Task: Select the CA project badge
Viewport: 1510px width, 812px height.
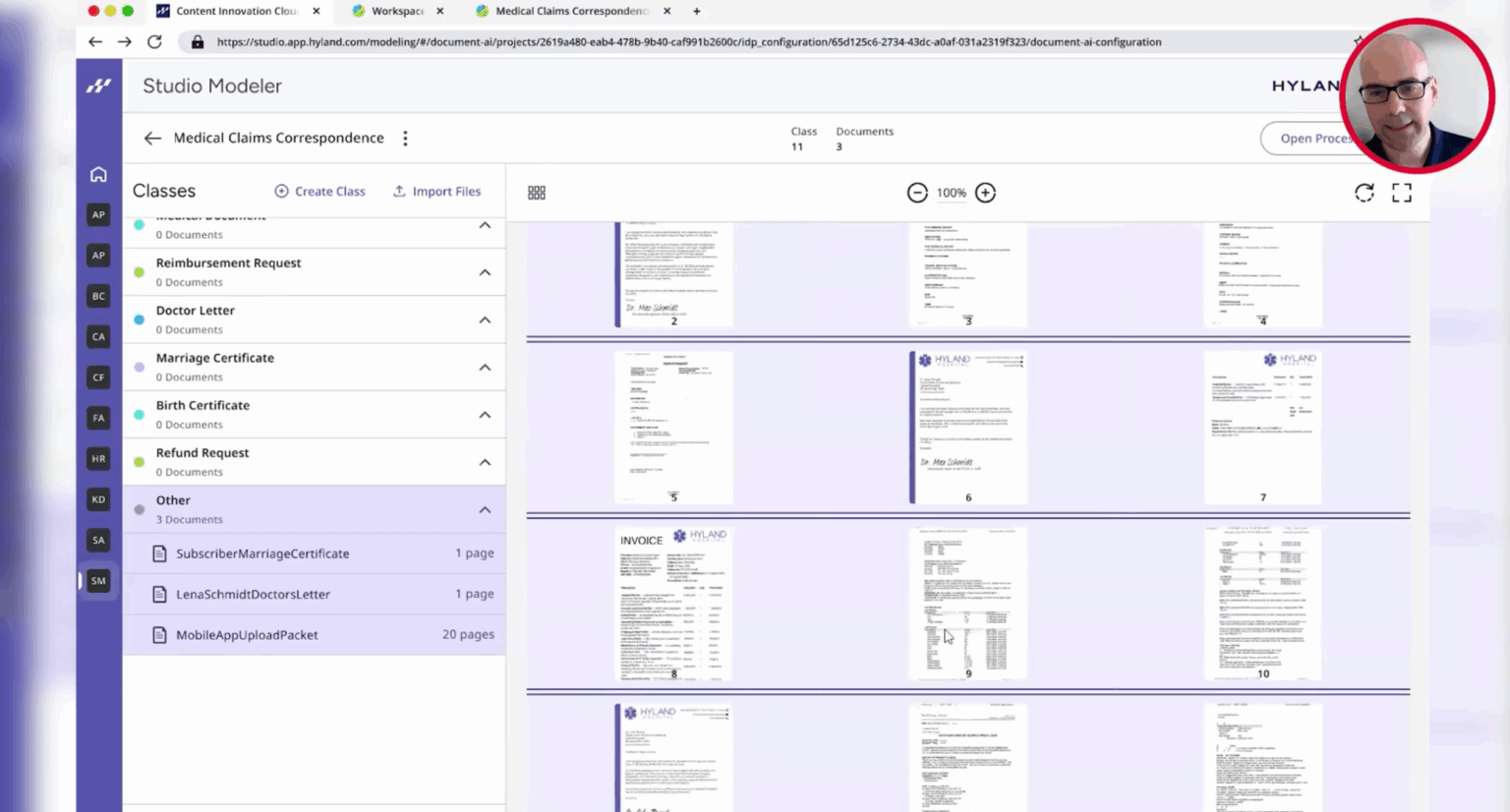Action: pyautogui.click(x=98, y=336)
